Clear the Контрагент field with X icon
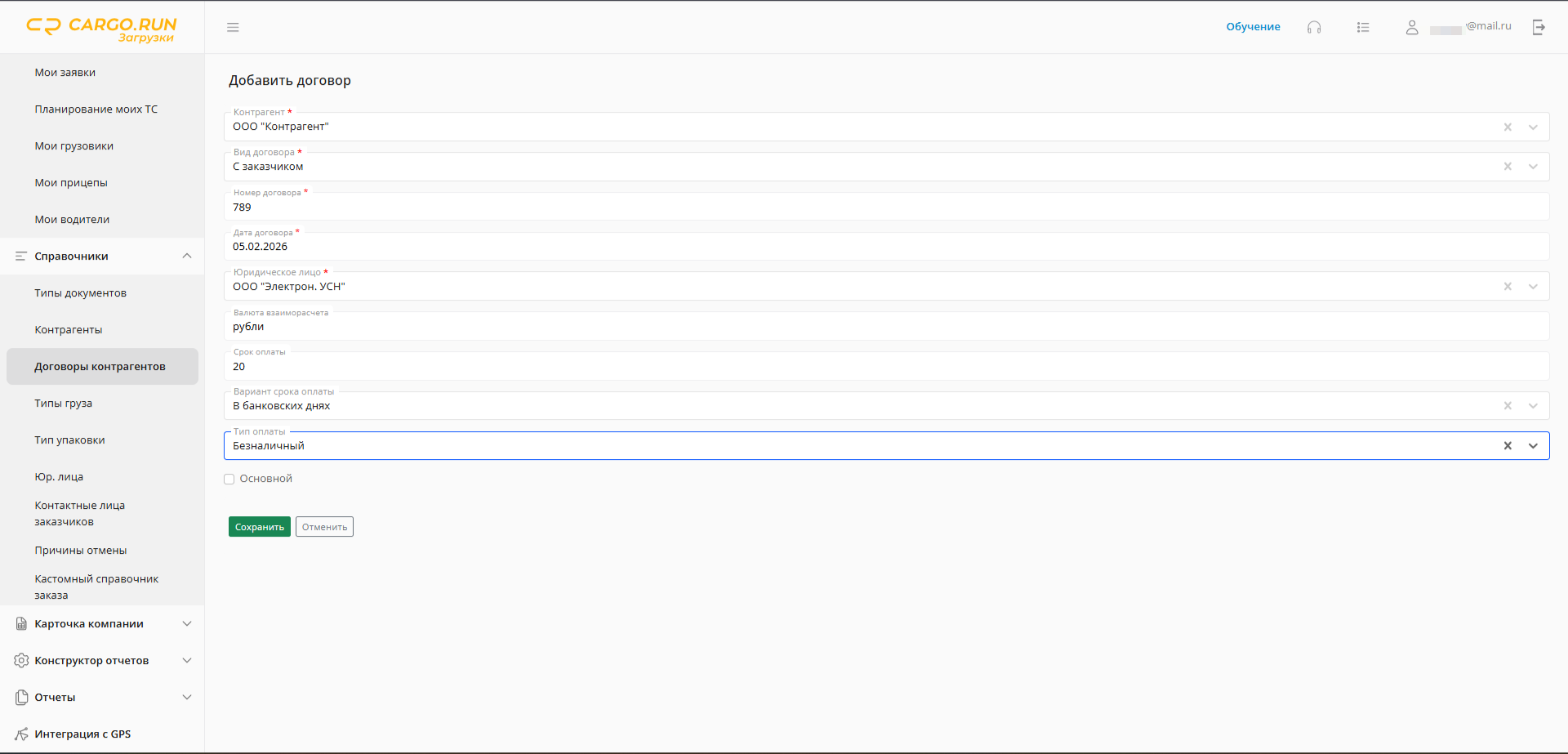Screen dimensions: 1568x754 (x=1508, y=127)
